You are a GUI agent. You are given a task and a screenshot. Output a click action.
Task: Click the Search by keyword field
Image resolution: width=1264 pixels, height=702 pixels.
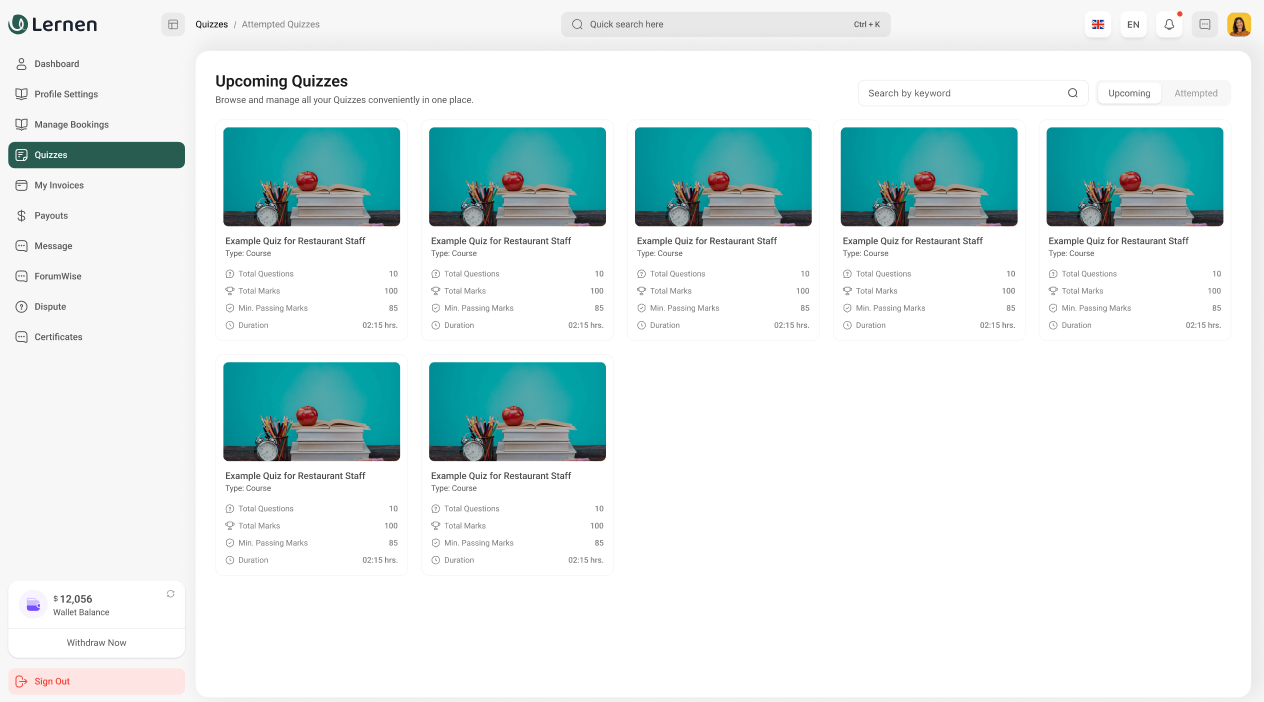[x=960, y=93]
